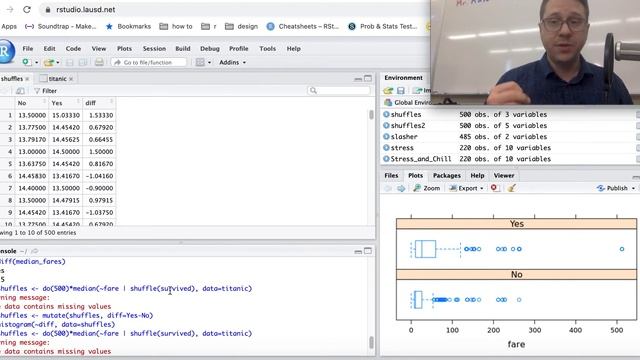Viewport: 640px width, 360px height.
Task: Switch to the Files tab
Action: (x=391, y=176)
